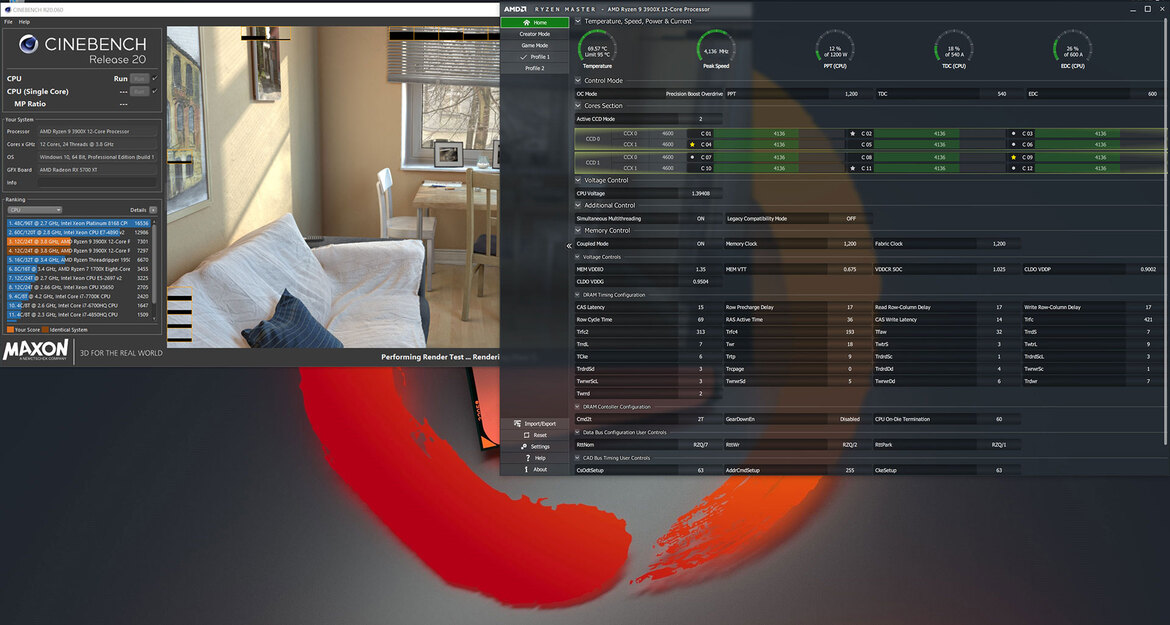This screenshot has width=1170, height=625.
Task: Click the Import/Export icon in Ryzen Master
Action: coord(517,424)
